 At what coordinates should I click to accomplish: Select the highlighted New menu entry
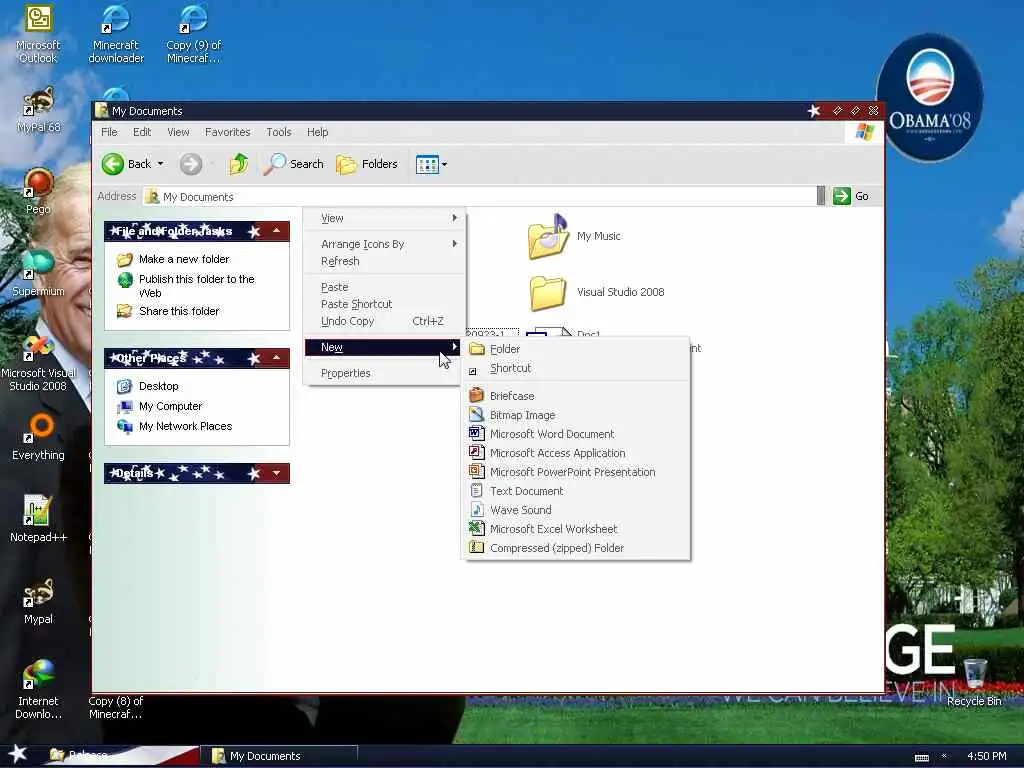click(x=384, y=347)
